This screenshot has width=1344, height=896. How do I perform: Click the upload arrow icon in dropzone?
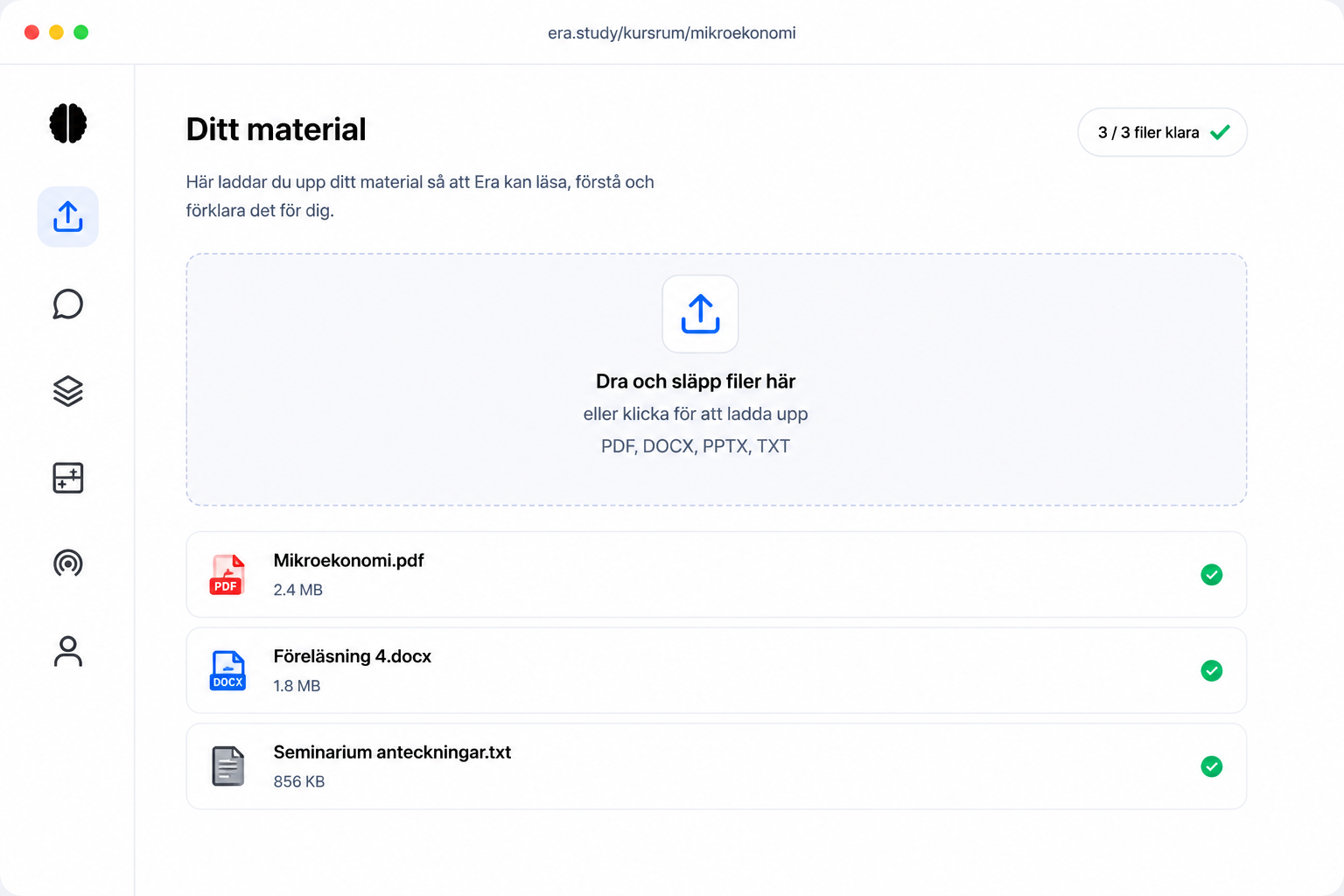(700, 314)
